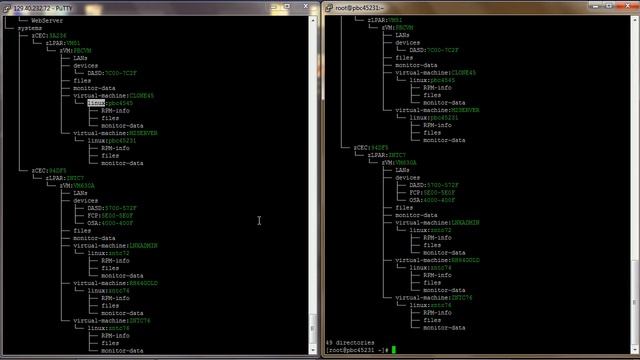Close the root@pbc45231 PuTTY window

point(628,6)
